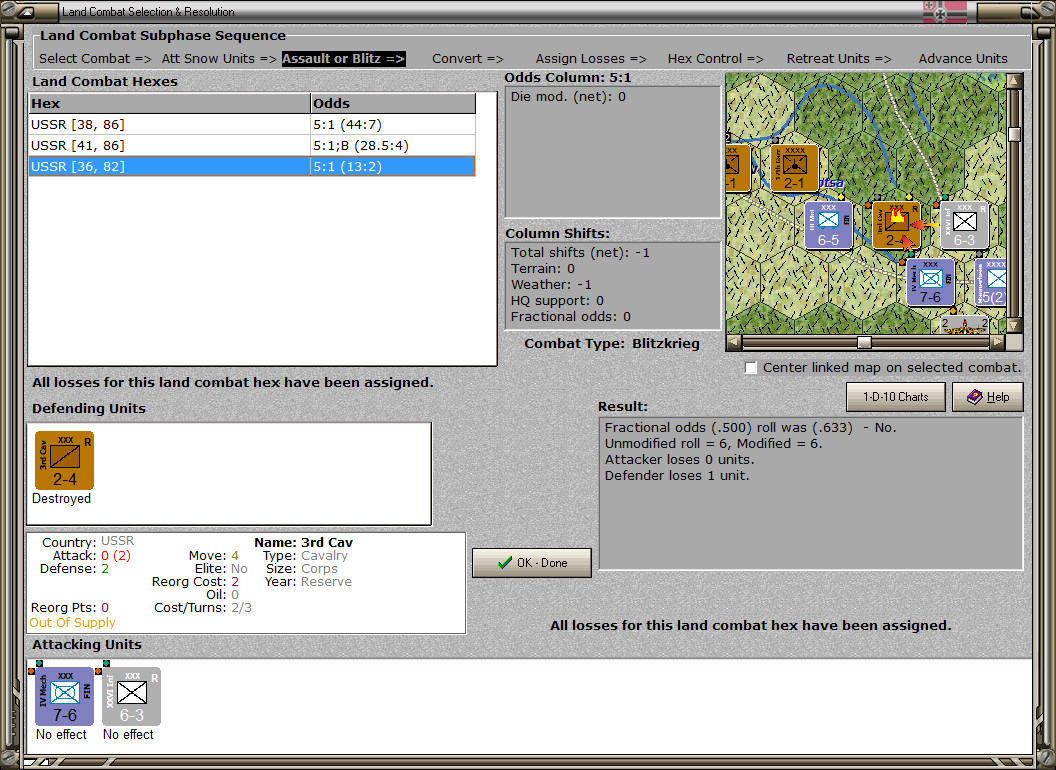Click the Odds column header

(x=393, y=103)
